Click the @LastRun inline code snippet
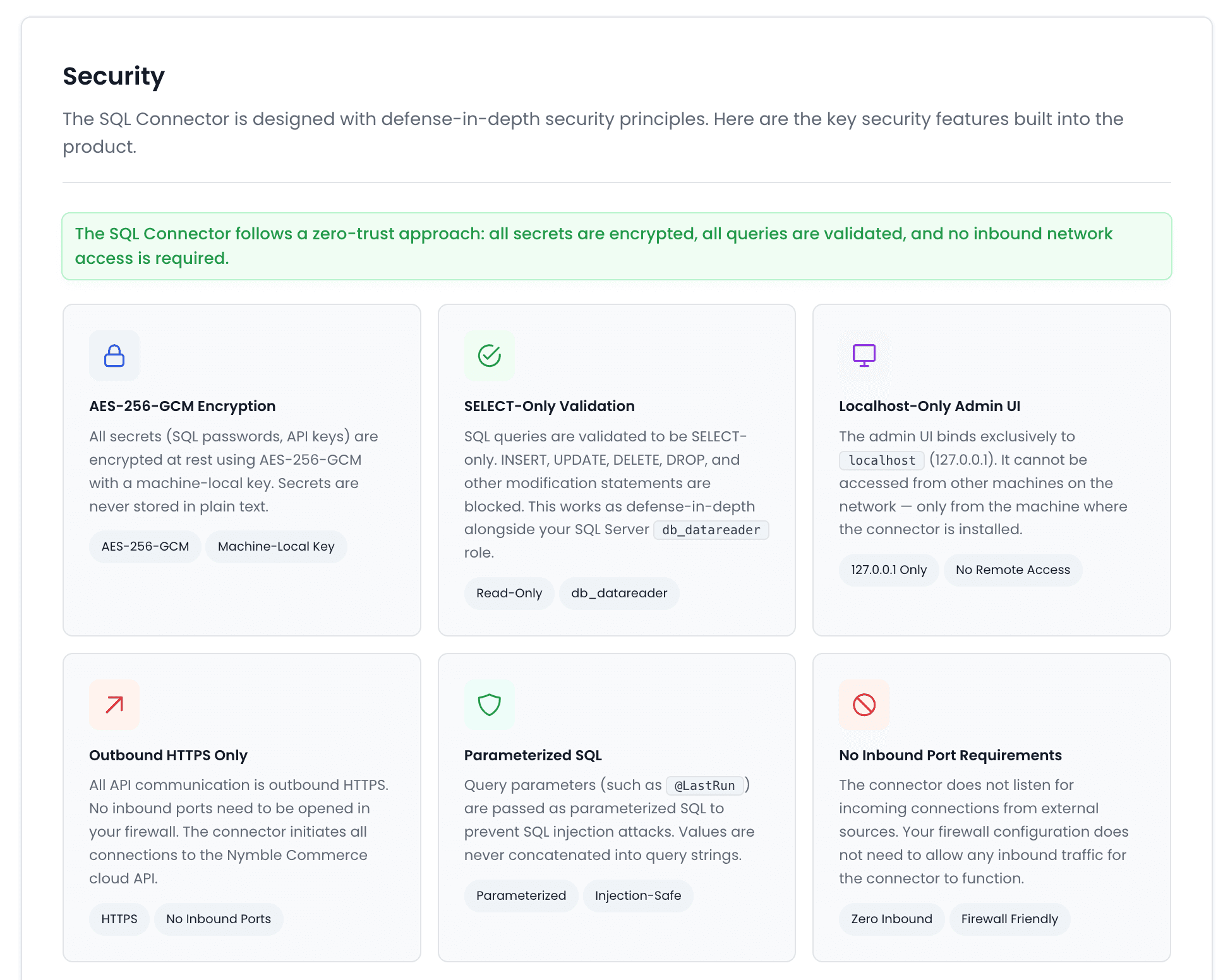Screen dimensions: 1223x980 [x=705, y=786]
